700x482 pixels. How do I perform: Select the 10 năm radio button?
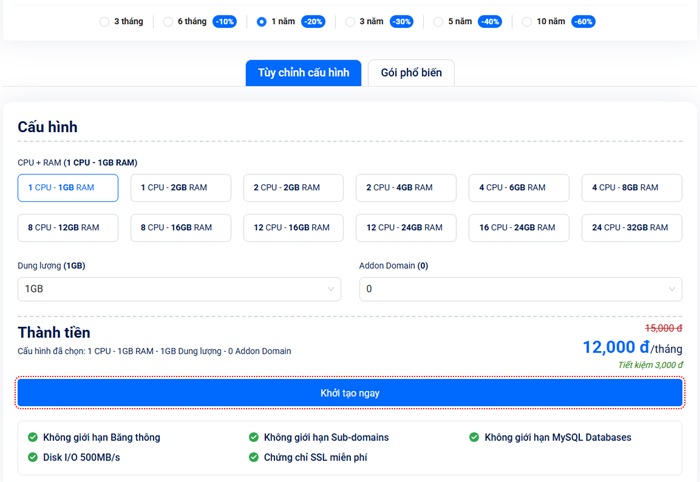pyautogui.click(x=527, y=21)
